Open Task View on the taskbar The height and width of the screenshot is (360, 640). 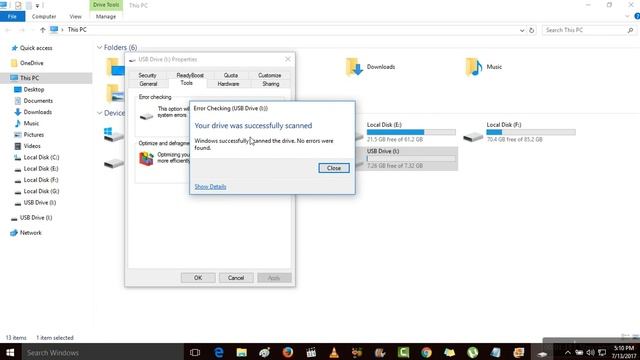click(195, 352)
